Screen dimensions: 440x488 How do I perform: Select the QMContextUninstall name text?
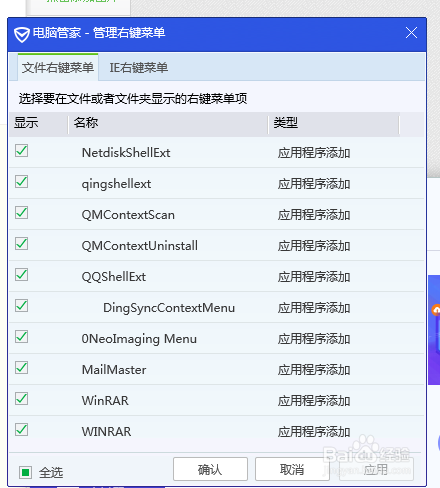pos(140,246)
